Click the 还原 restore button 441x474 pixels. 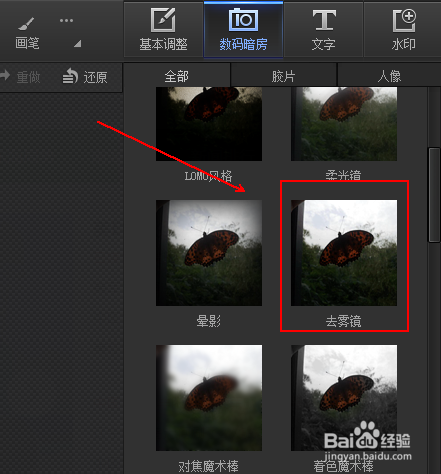tap(85, 77)
